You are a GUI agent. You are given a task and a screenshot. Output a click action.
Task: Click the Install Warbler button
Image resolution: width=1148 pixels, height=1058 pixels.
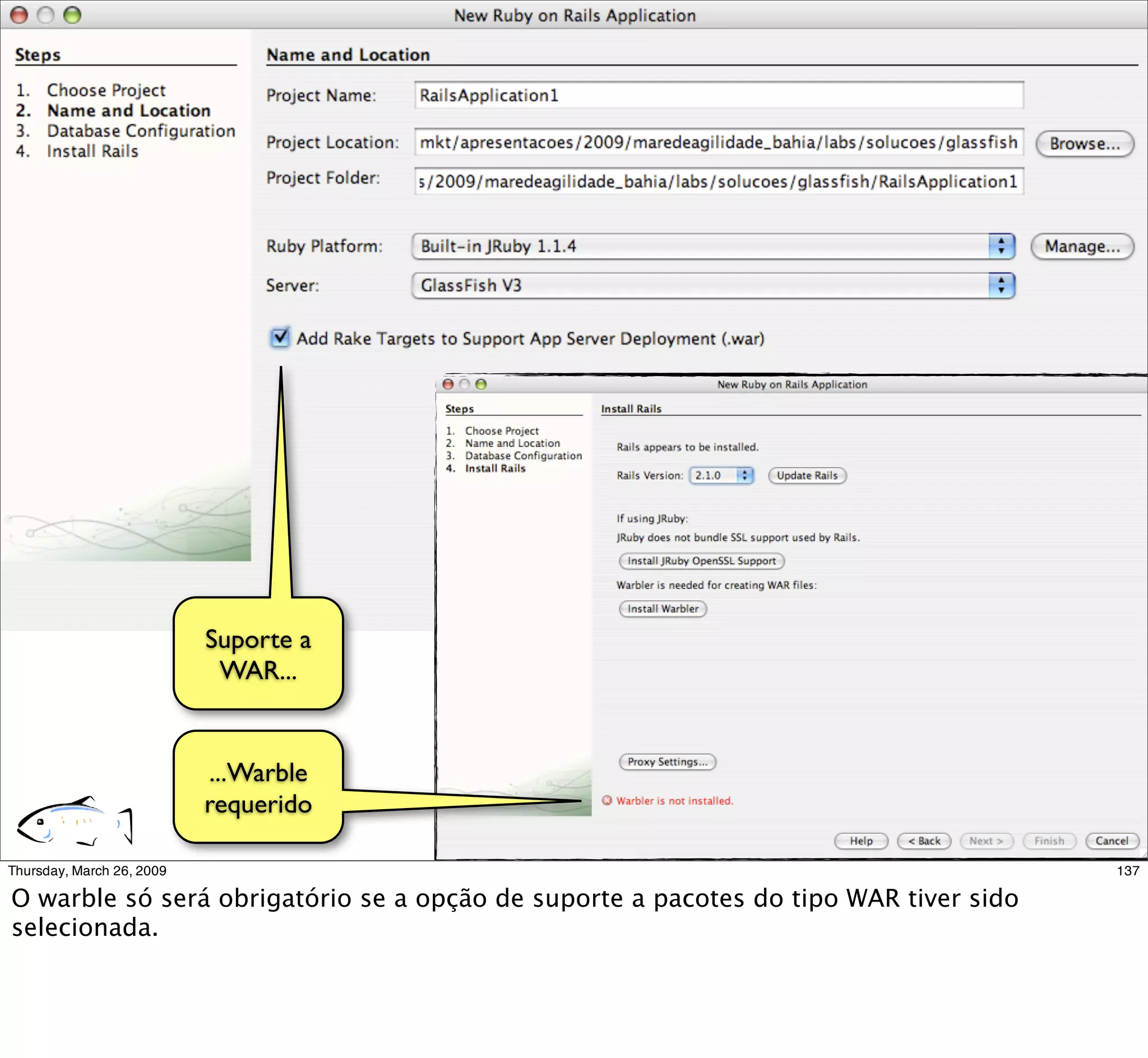pos(663,609)
